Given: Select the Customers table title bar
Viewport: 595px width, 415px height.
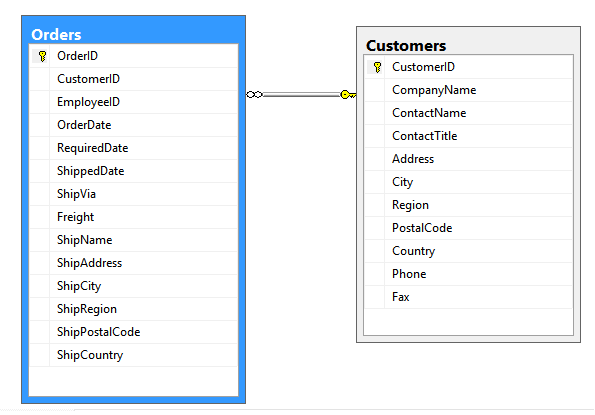Looking at the screenshot, I should [468, 45].
